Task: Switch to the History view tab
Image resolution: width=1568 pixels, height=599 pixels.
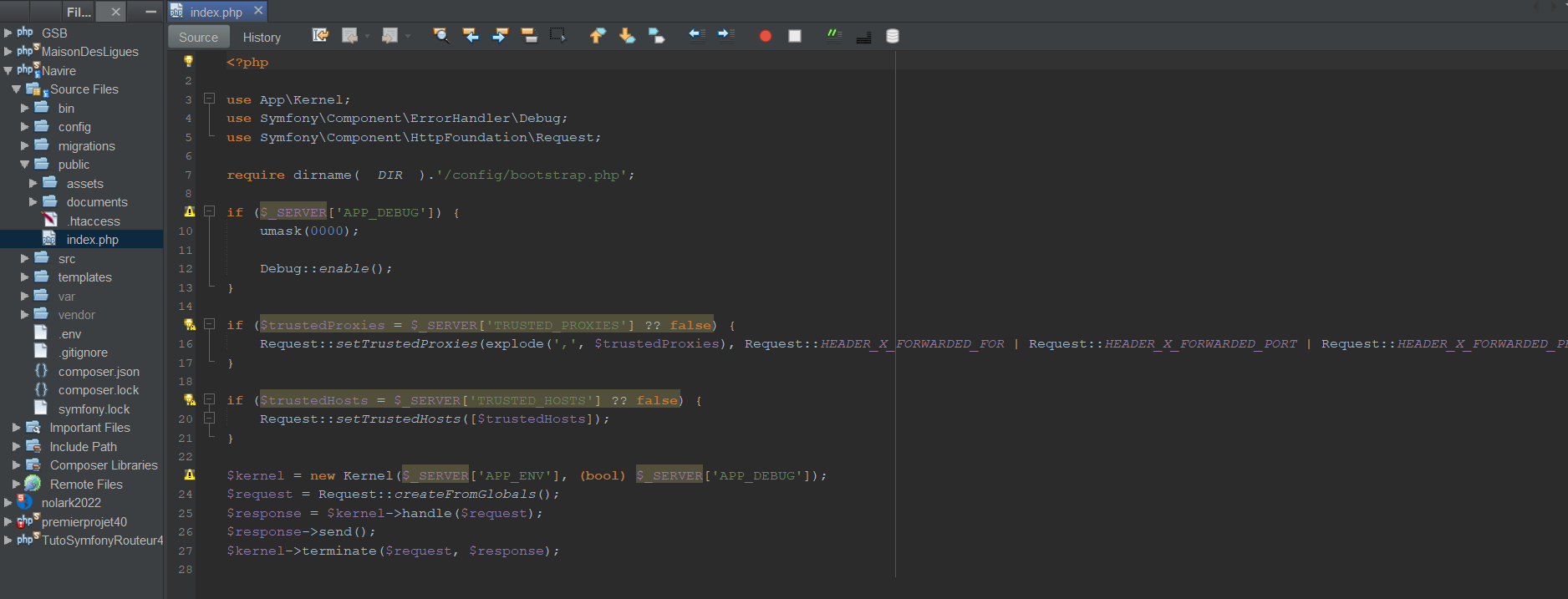Action: tap(262, 37)
